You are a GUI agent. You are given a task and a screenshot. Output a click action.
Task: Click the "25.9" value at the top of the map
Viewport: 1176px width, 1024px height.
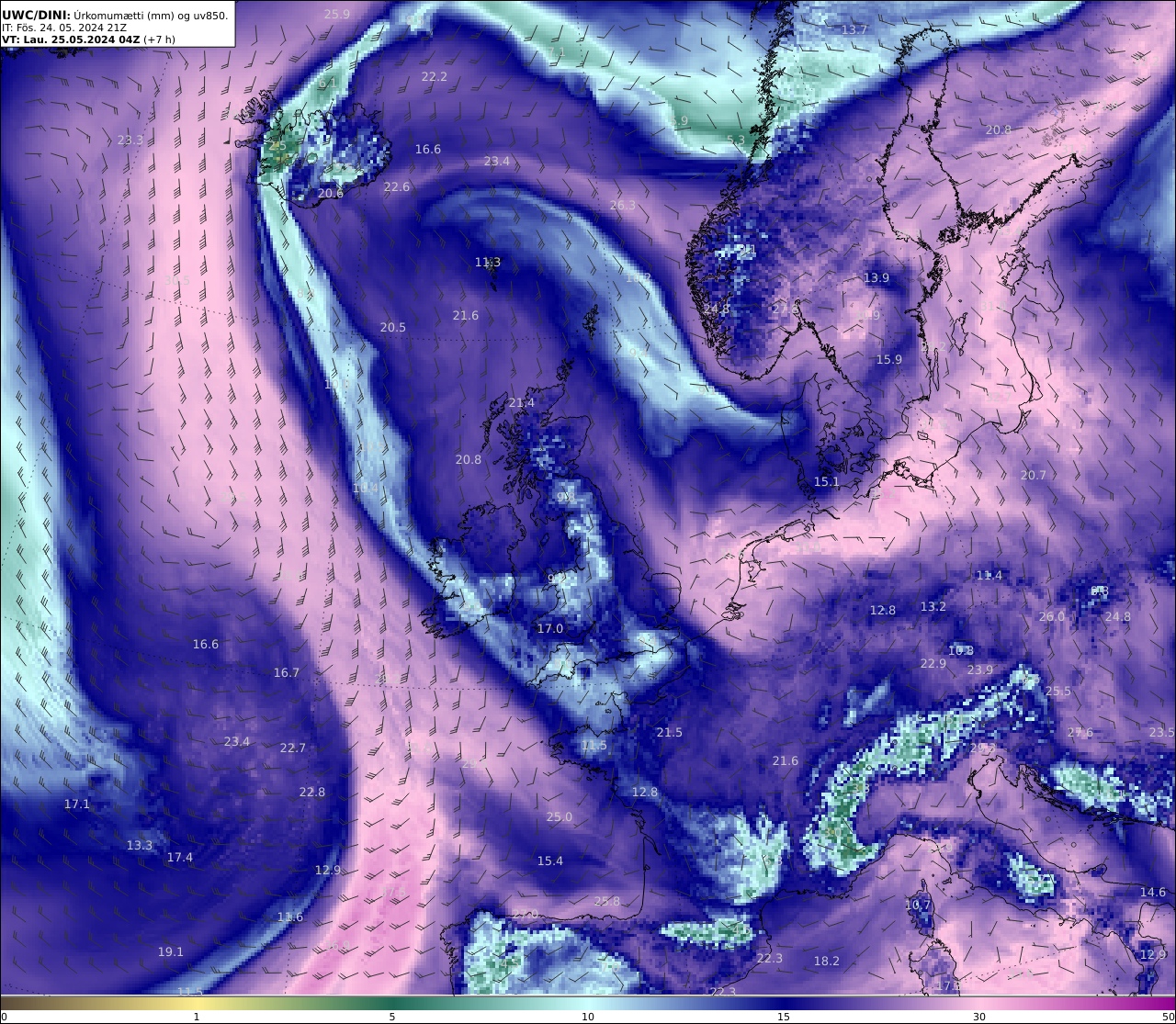tap(337, 14)
